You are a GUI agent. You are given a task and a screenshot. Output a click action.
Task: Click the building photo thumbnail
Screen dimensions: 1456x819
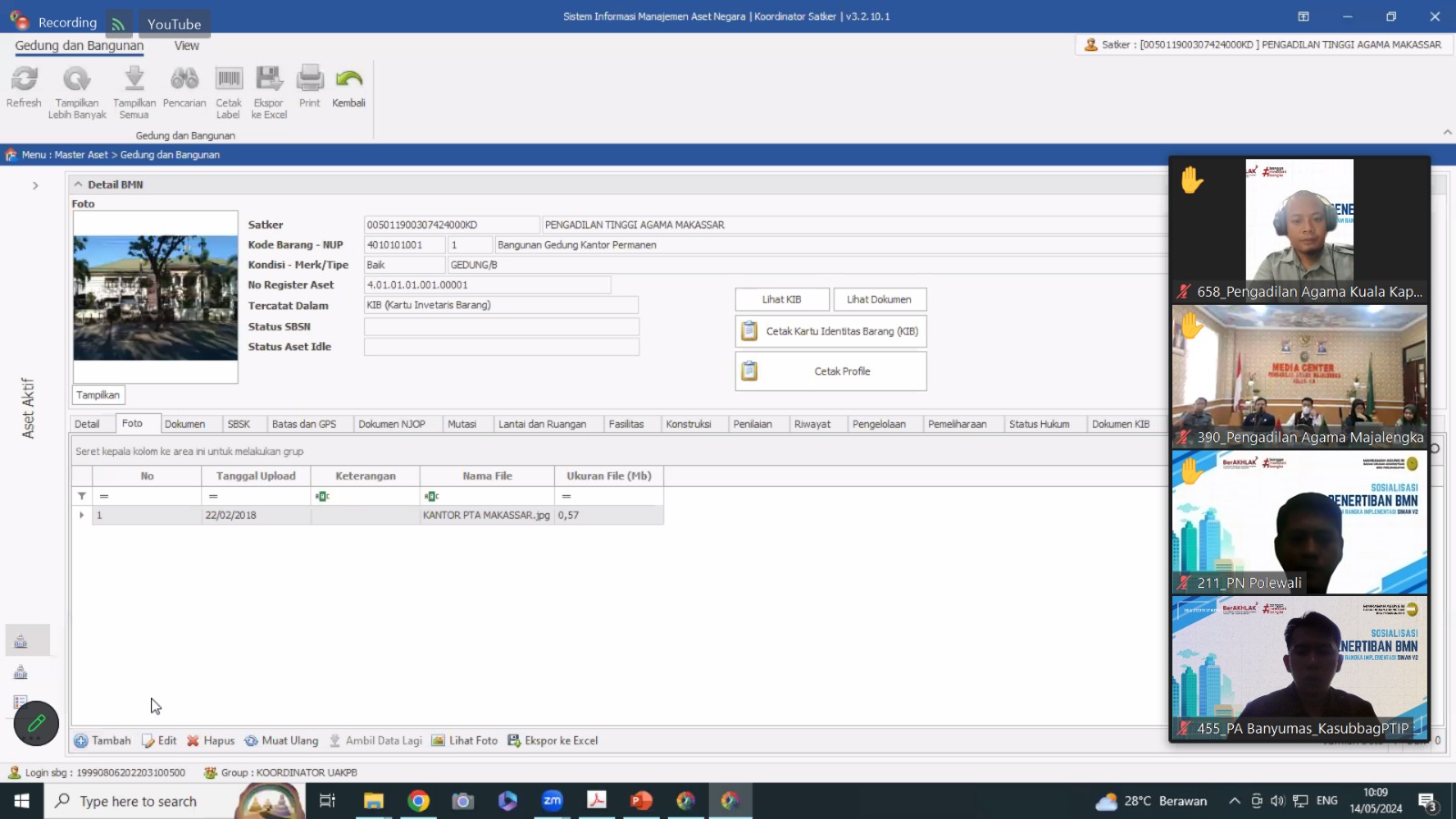click(156, 298)
